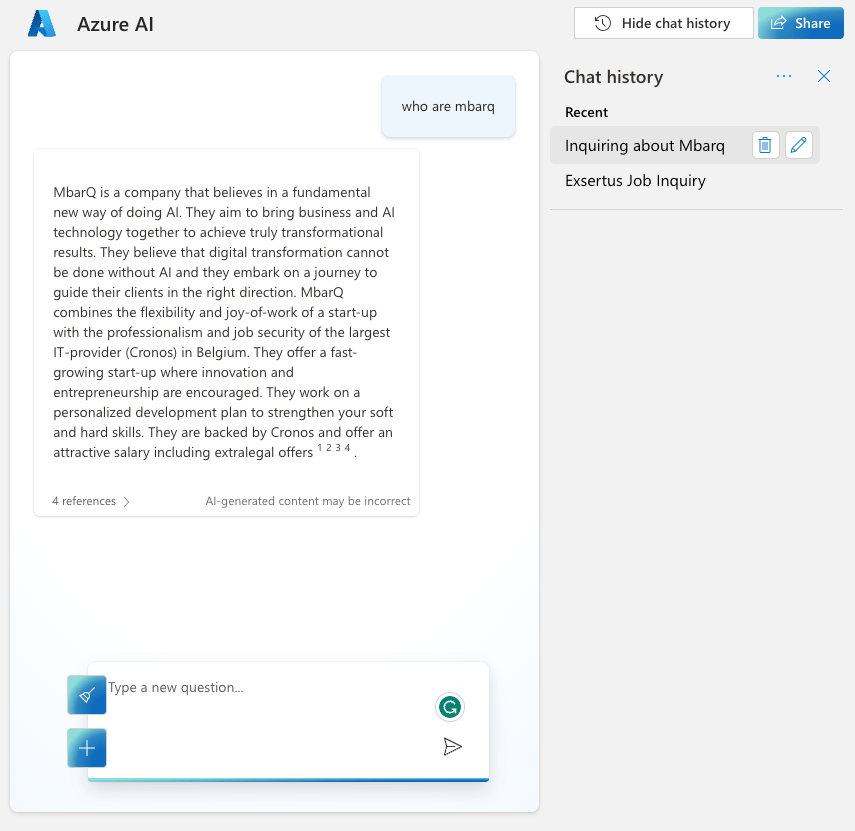Click citation 4 superscript link

(x=347, y=448)
